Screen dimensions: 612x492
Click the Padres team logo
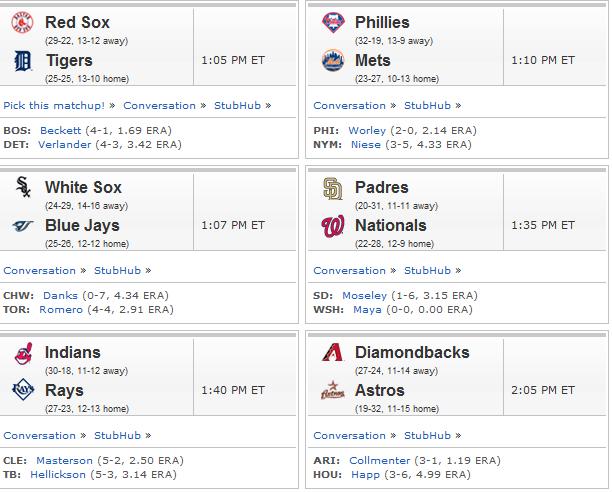333,188
